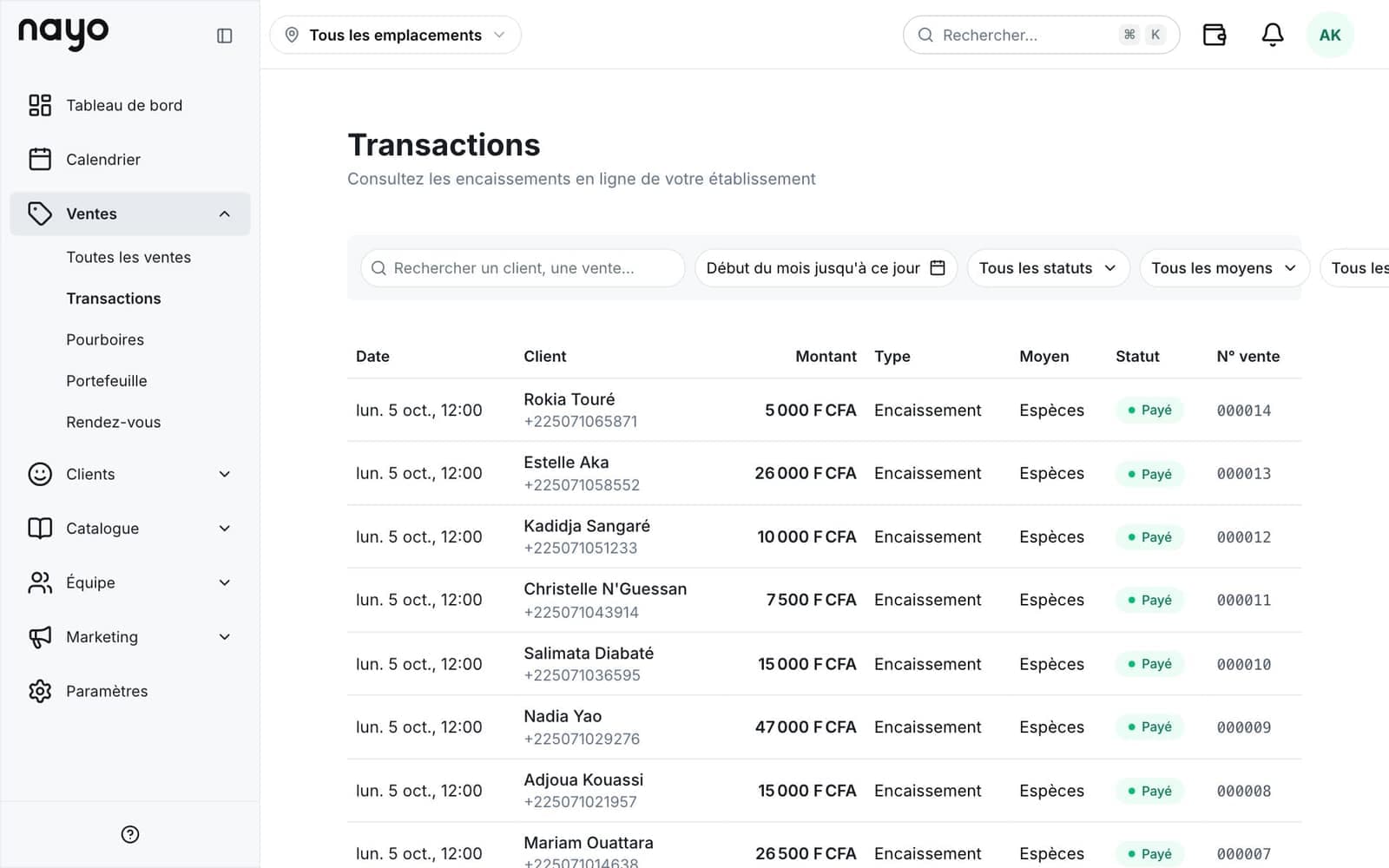
Task: Collapse the sidebar with the panel icon
Action: pyautogui.click(x=224, y=36)
